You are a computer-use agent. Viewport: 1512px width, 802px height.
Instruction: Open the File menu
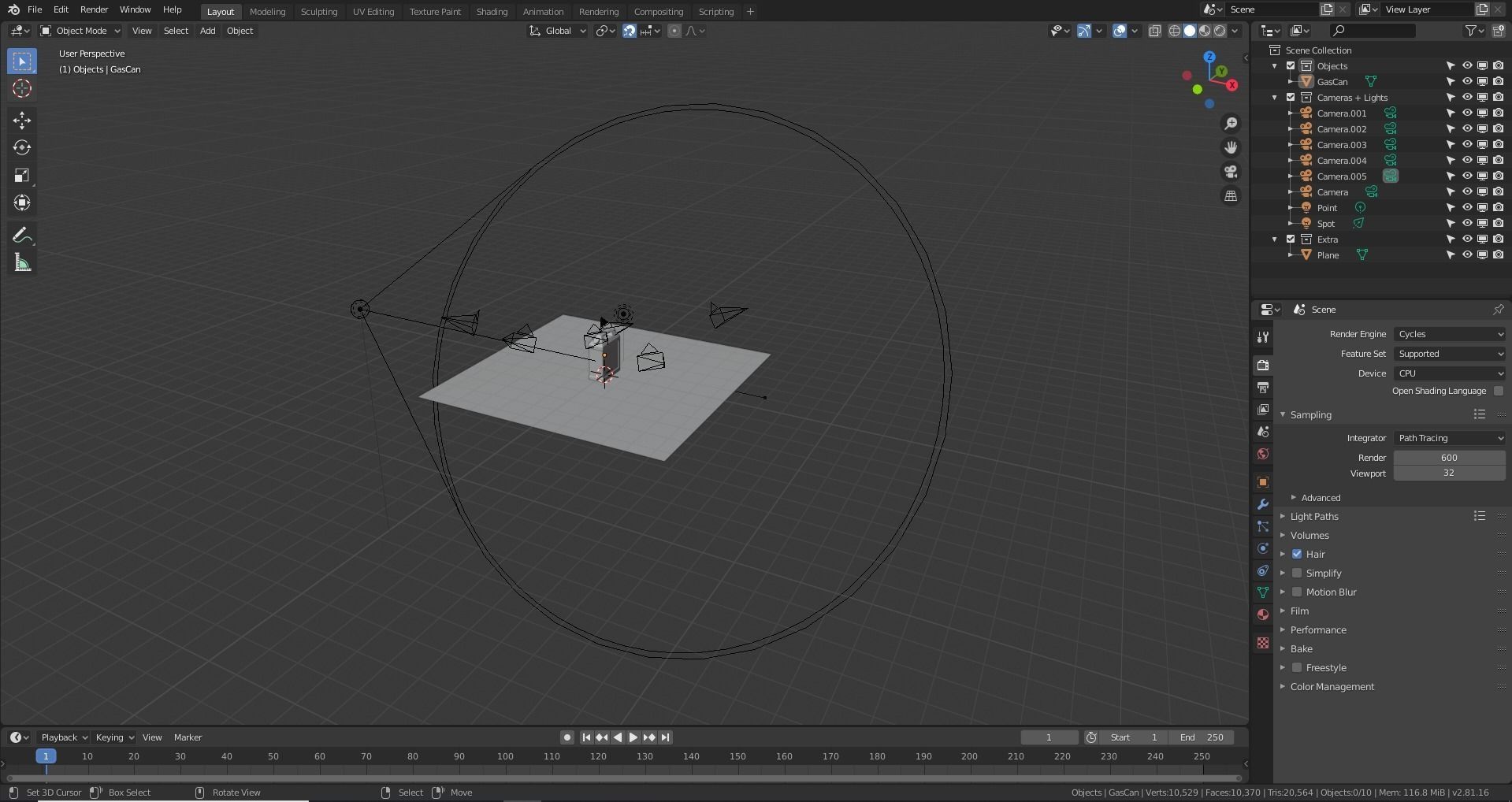coord(35,9)
